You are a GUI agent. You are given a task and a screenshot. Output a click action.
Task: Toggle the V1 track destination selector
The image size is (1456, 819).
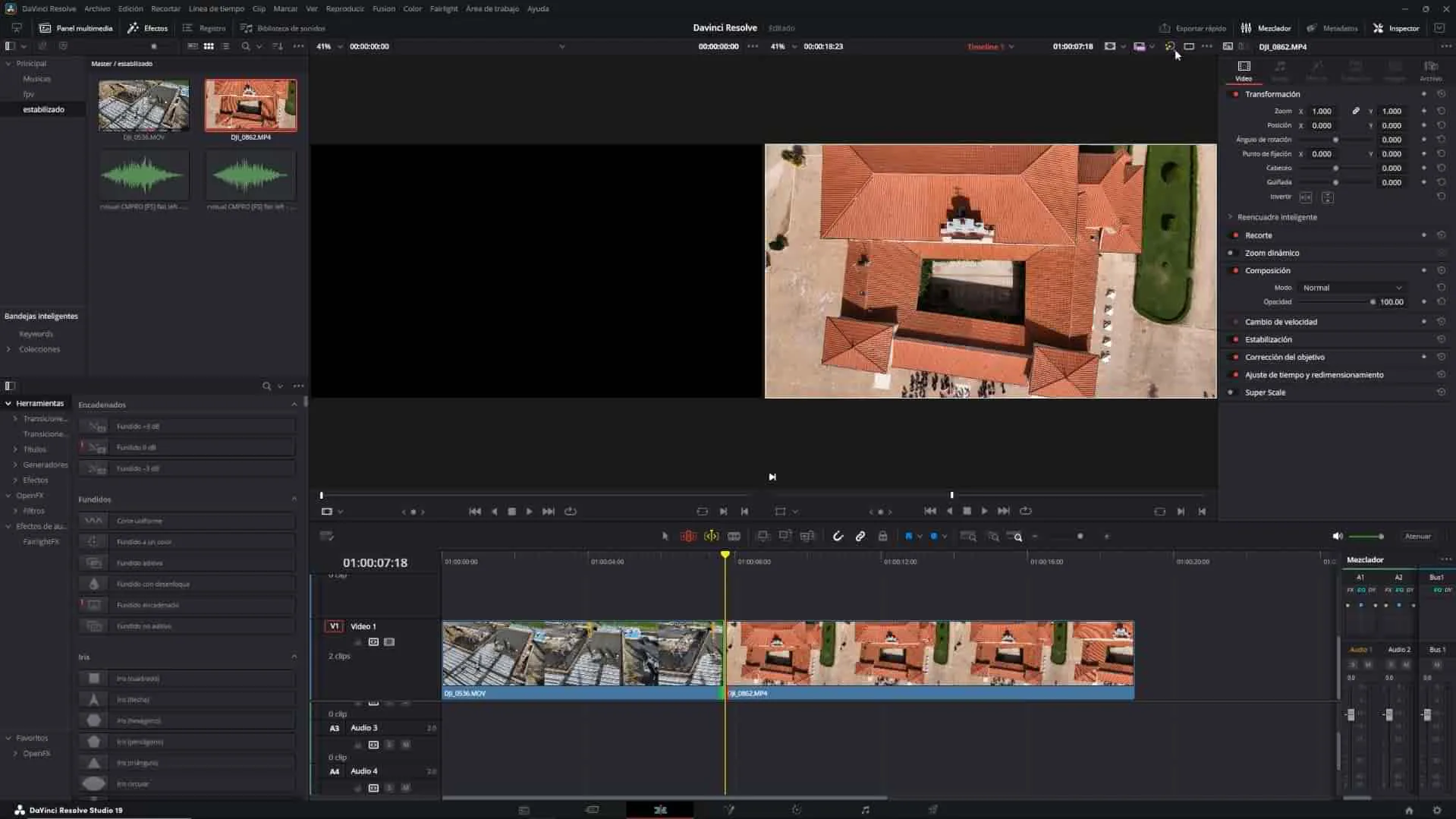(334, 626)
